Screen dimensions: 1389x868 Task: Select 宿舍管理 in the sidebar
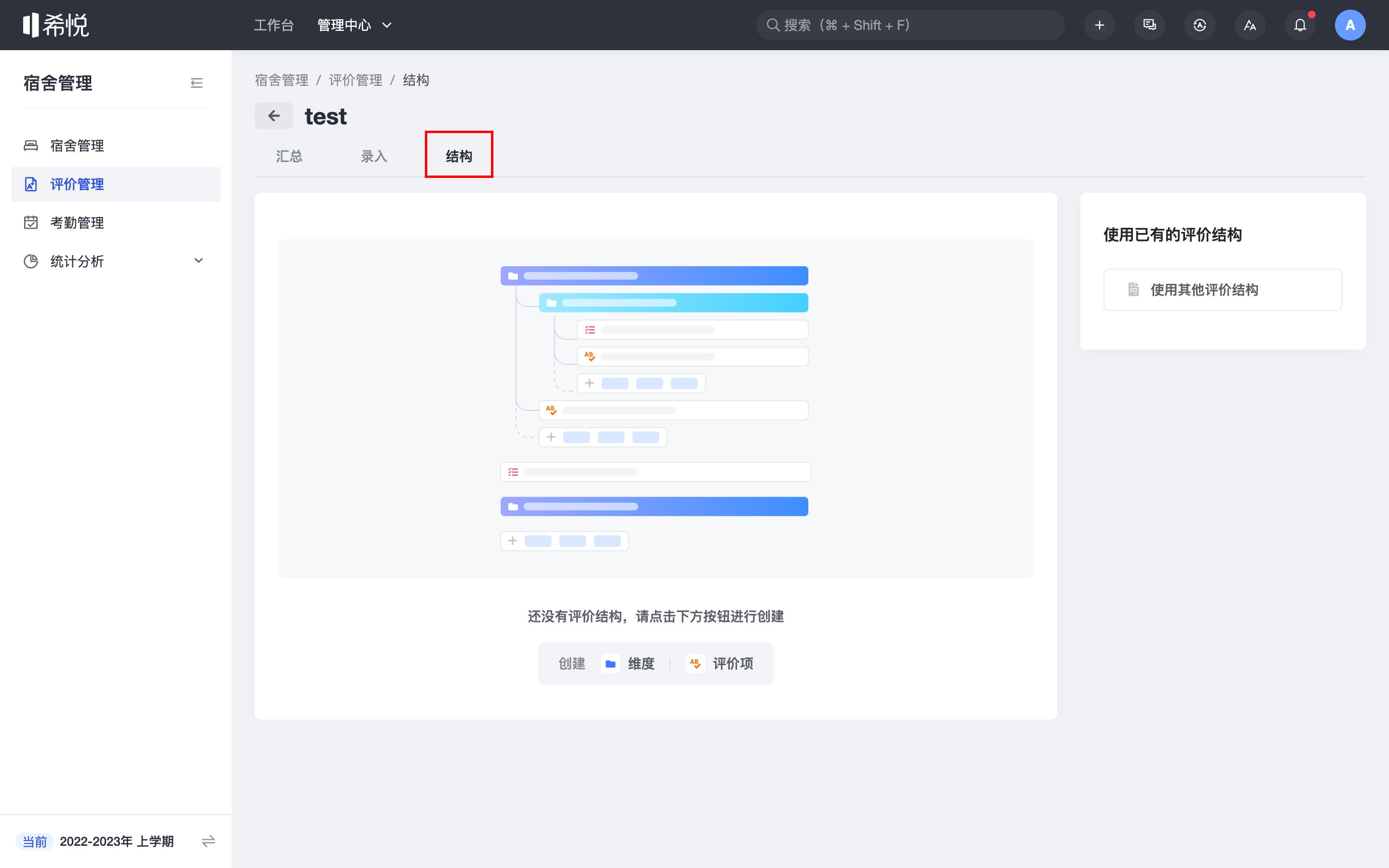116,146
